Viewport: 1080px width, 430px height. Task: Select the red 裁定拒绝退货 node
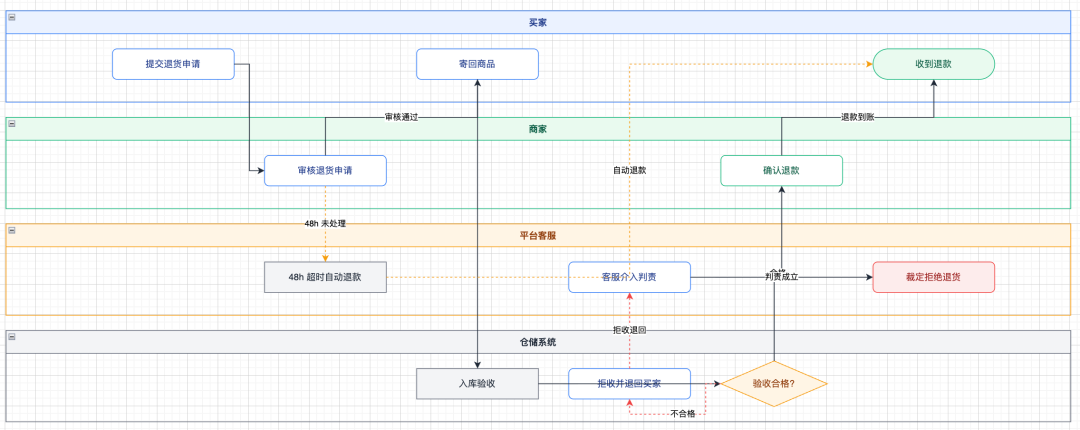tap(934, 277)
